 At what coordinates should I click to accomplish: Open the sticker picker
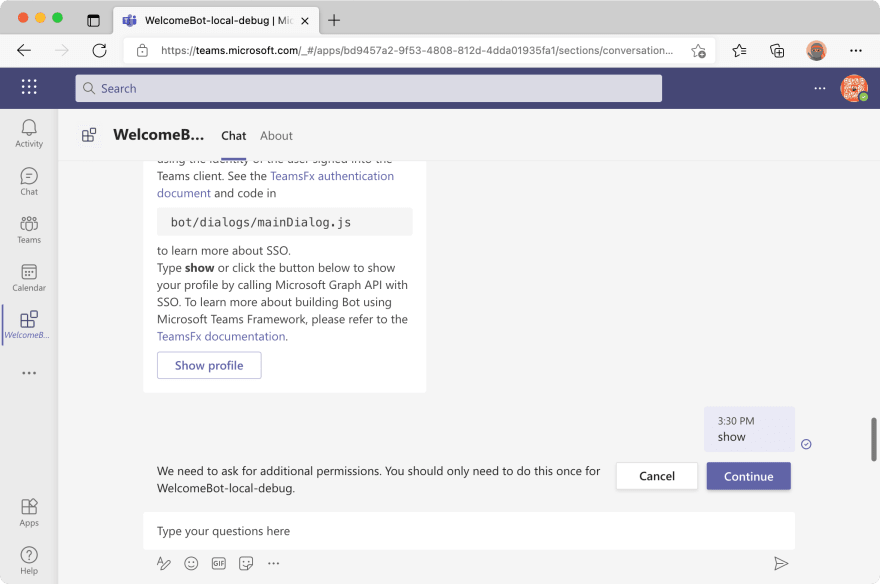point(246,563)
